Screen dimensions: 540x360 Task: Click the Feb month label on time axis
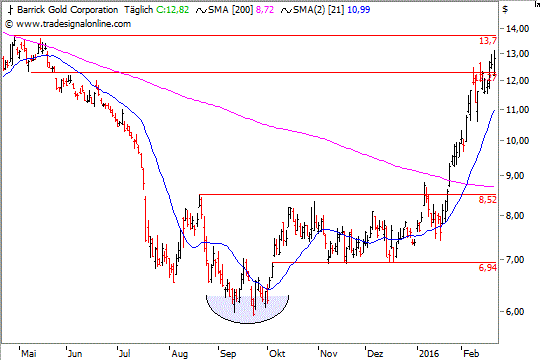(471, 354)
